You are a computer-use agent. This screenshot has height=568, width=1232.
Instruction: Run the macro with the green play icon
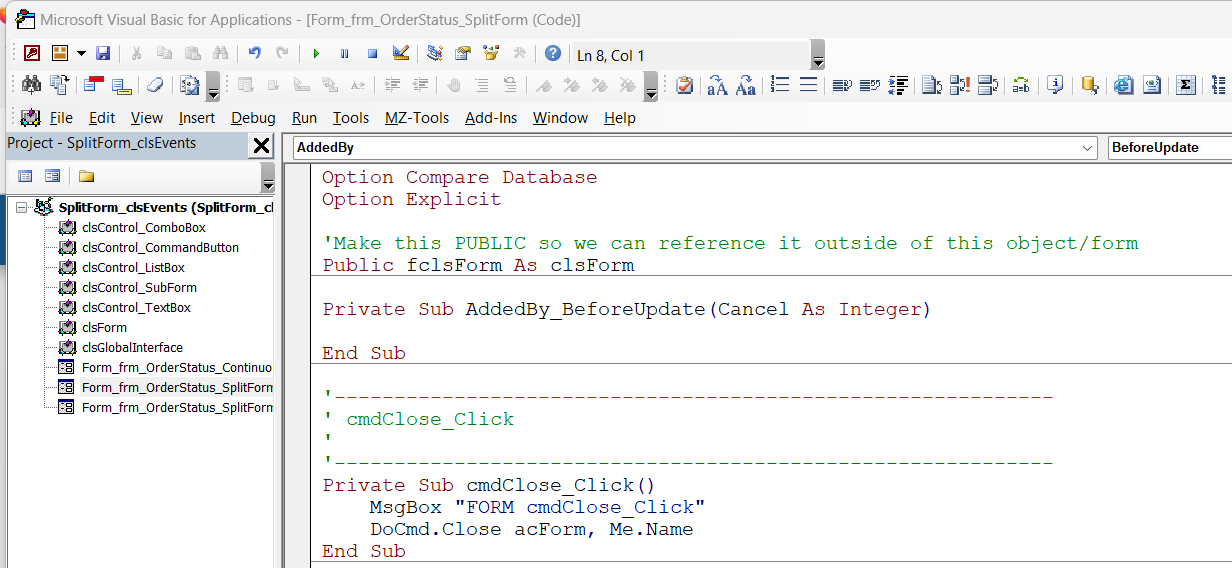coord(316,54)
